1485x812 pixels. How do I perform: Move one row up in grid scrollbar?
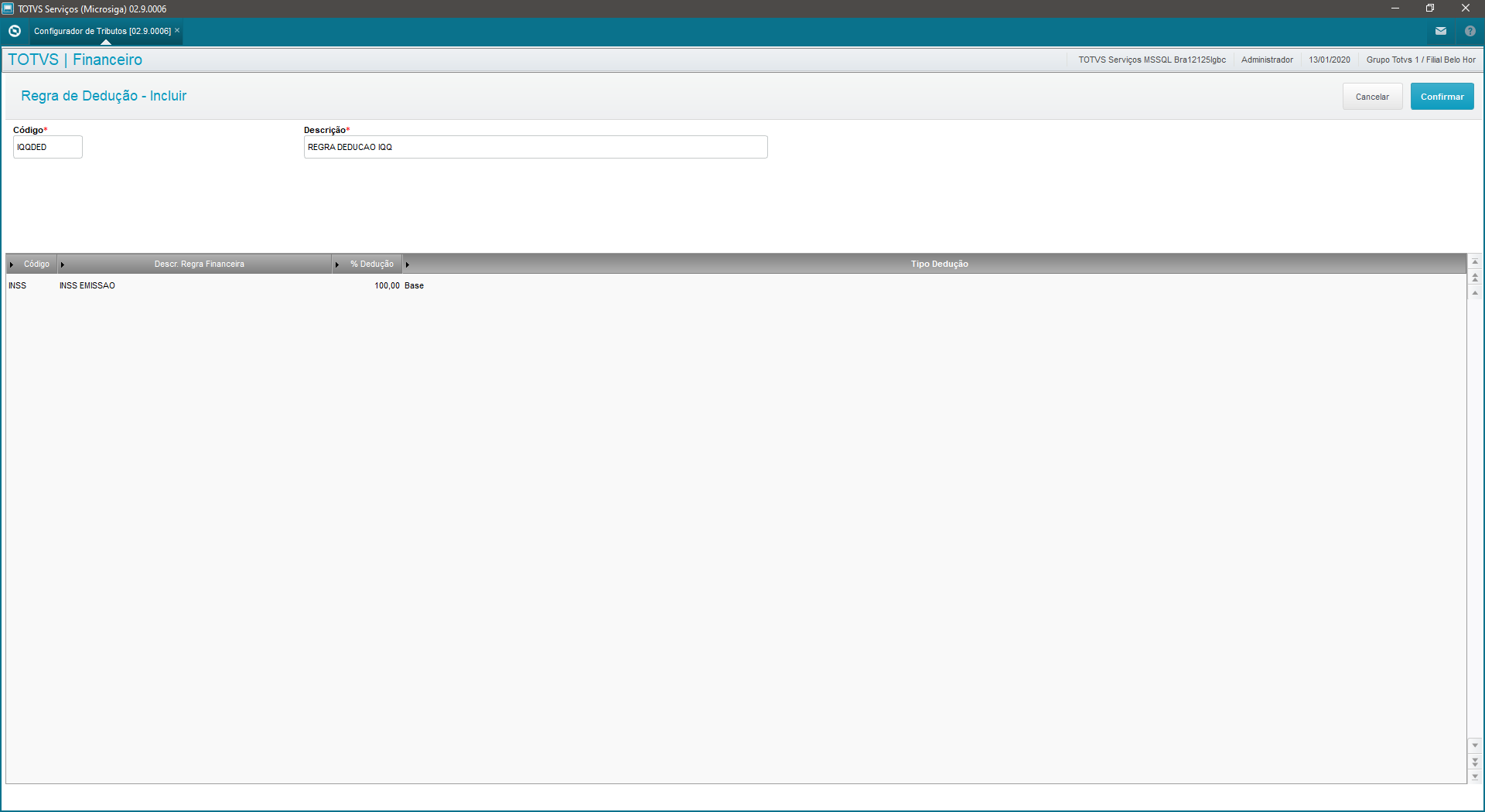coord(1475,292)
